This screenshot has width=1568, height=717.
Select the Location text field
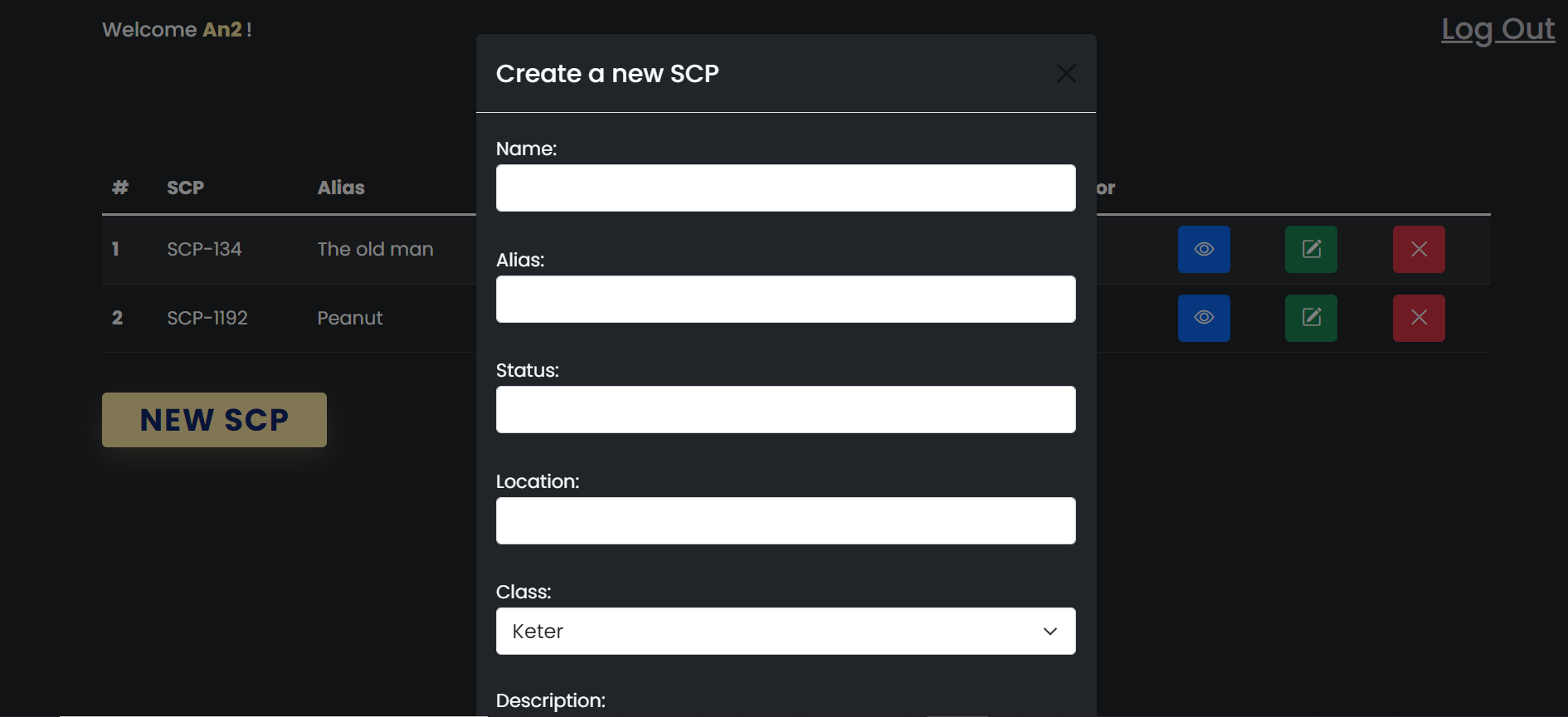click(x=786, y=521)
